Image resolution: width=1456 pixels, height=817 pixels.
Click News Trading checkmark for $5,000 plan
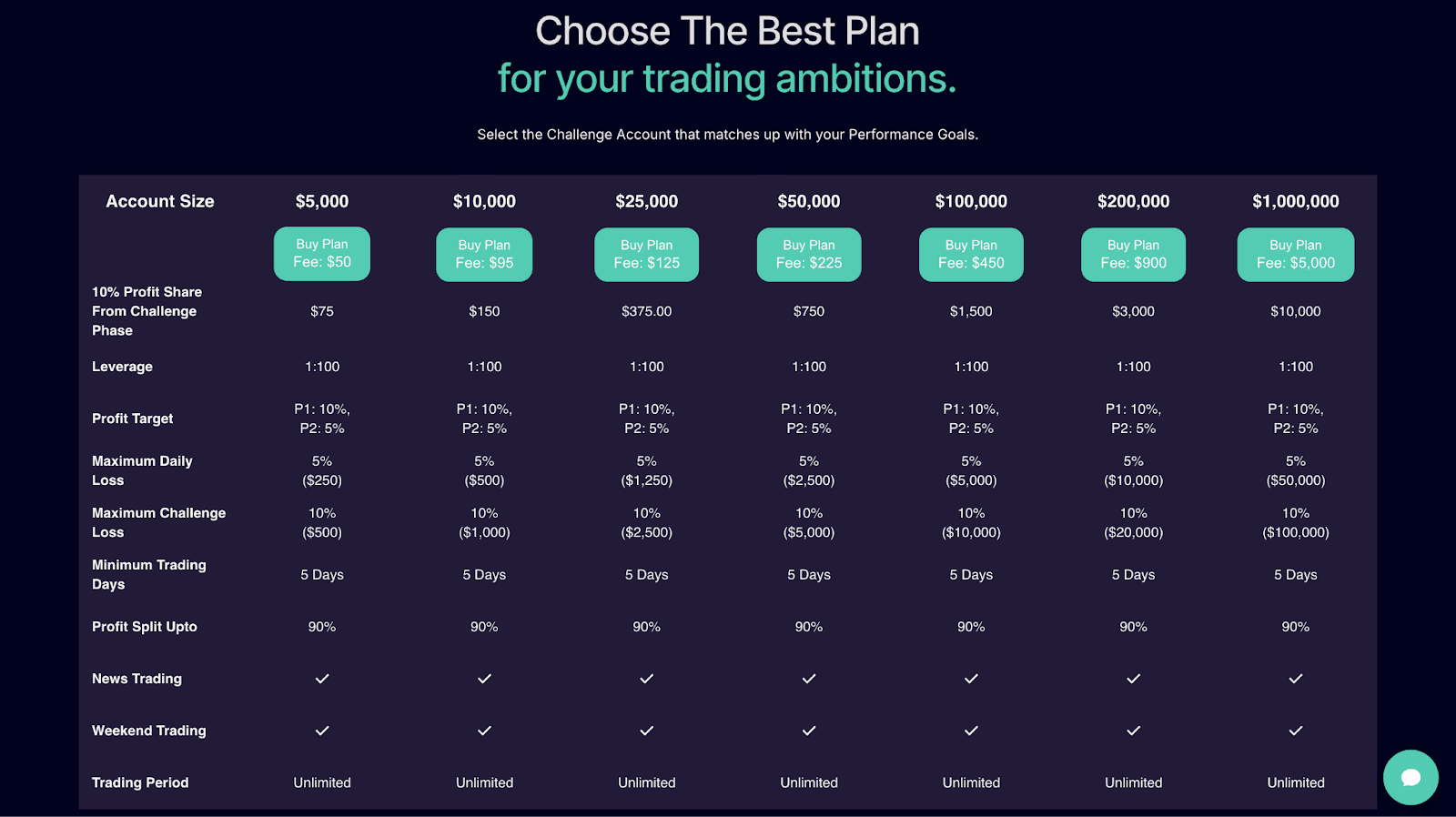pyautogui.click(x=322, y=679)
